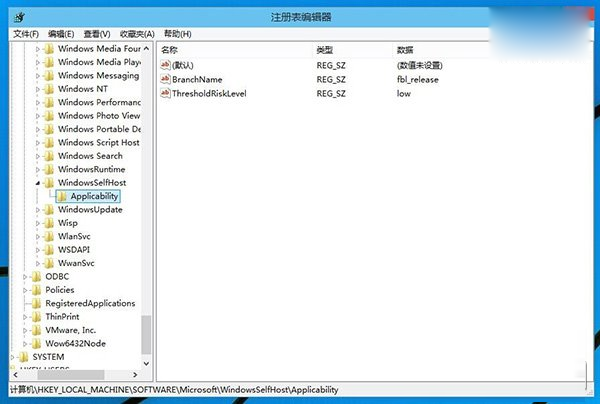Click the WindowsSelfHost folder icon

pos(49,183)
